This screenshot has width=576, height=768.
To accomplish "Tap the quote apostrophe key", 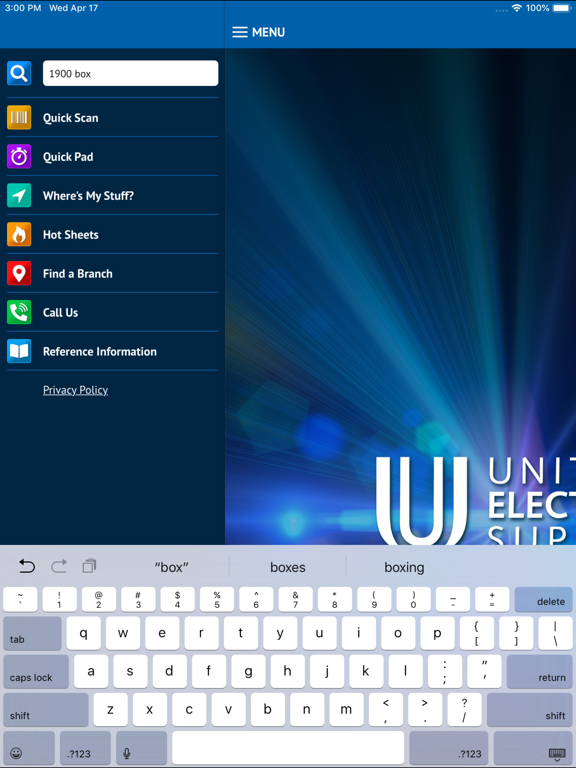I will (x=484, y=672).
